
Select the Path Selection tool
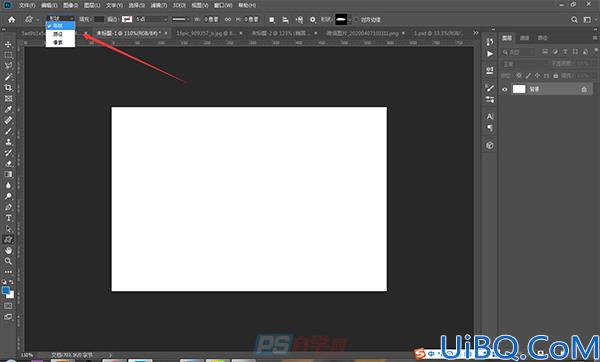[x=8, y=229]
